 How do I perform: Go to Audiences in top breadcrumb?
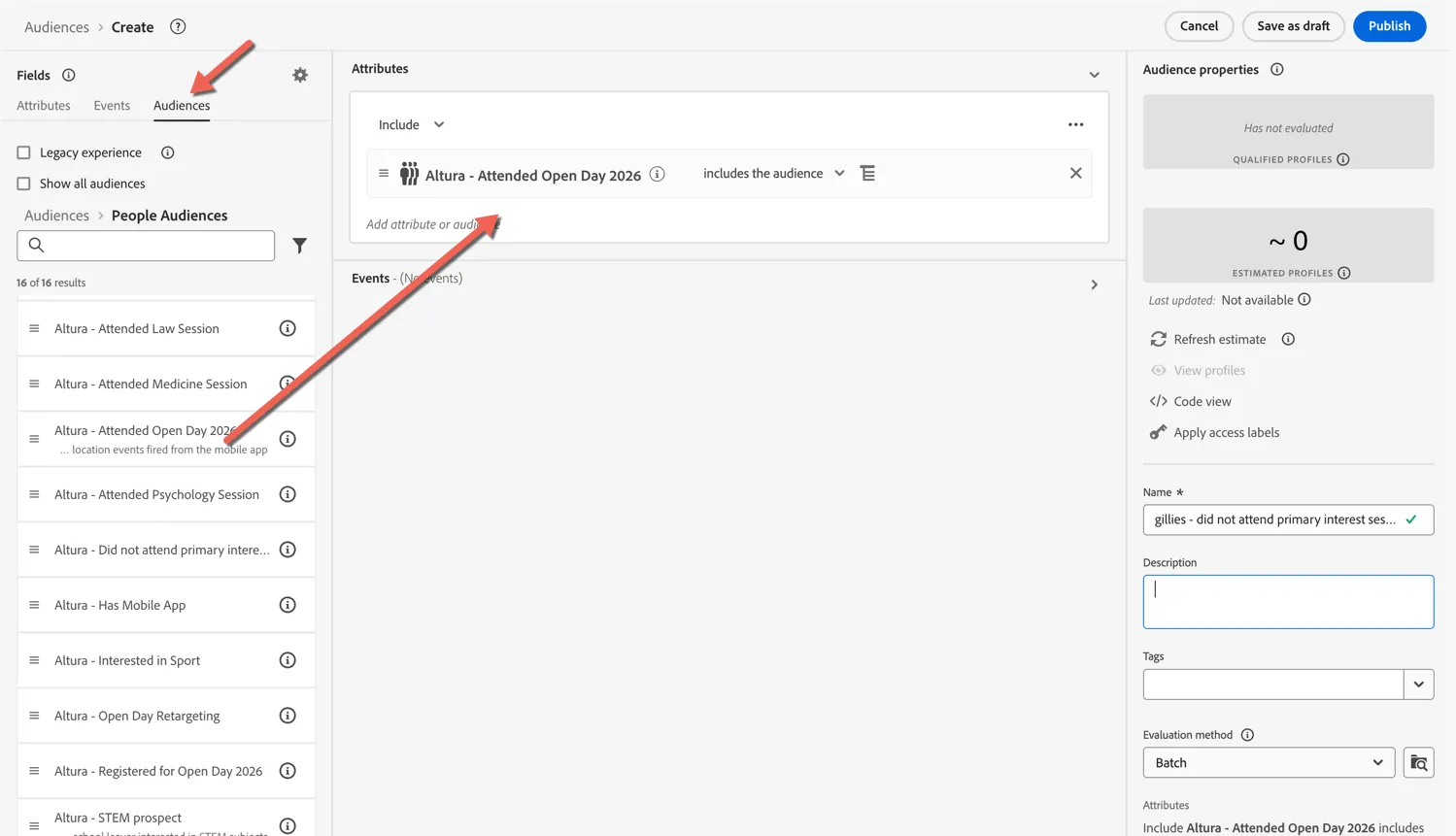tap(56, 27)
